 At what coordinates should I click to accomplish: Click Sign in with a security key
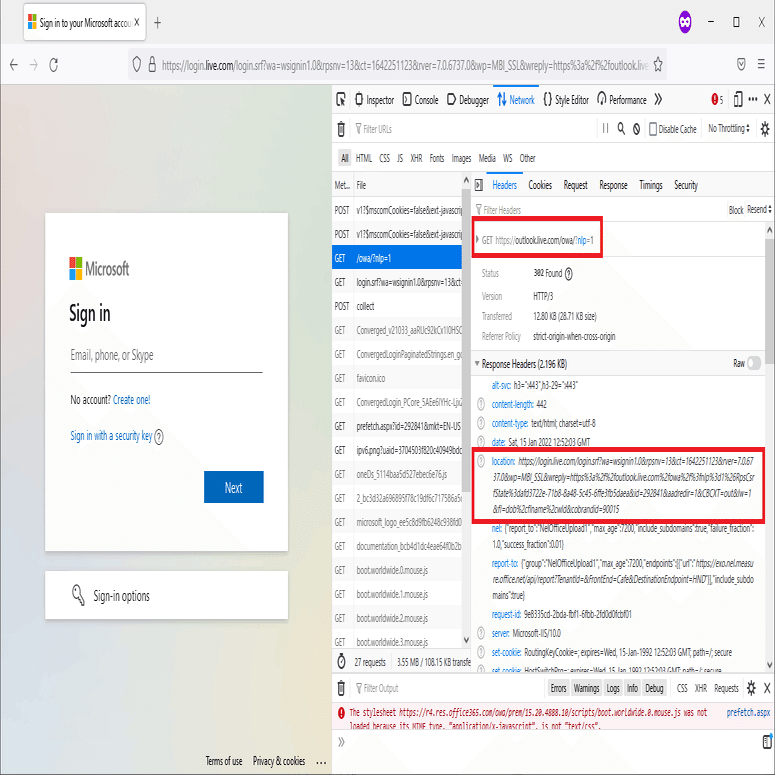[111, 435]
